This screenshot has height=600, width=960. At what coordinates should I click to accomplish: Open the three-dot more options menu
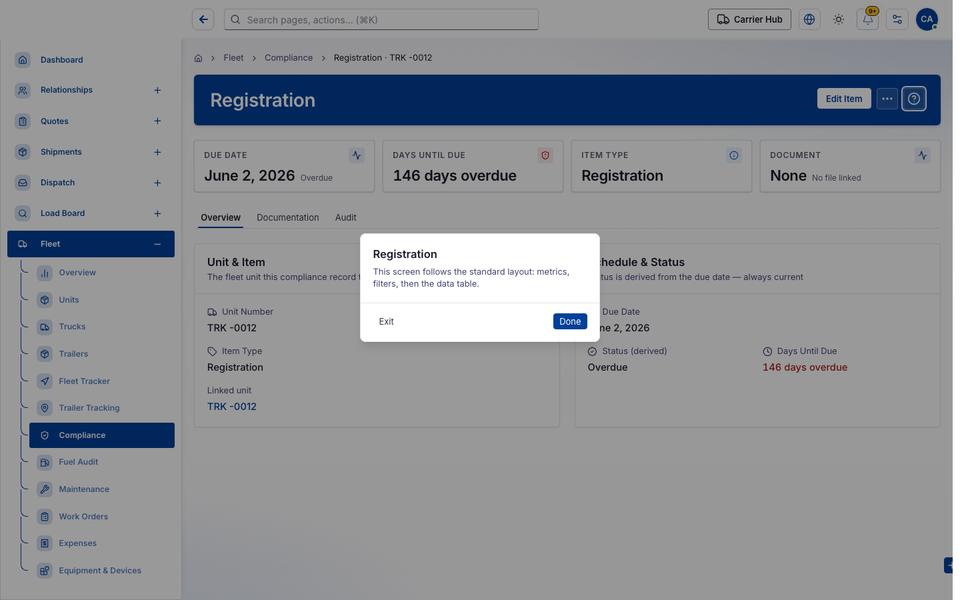tap(887, 99)
